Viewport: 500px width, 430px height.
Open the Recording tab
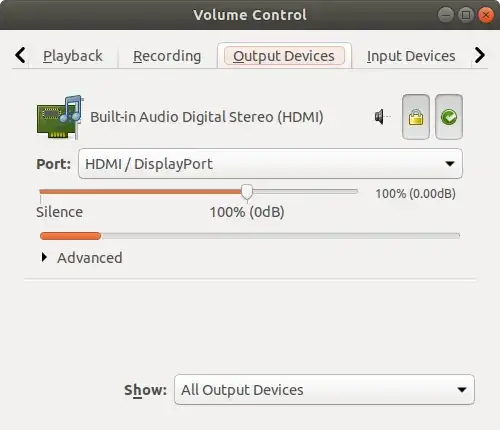point(167,56)
